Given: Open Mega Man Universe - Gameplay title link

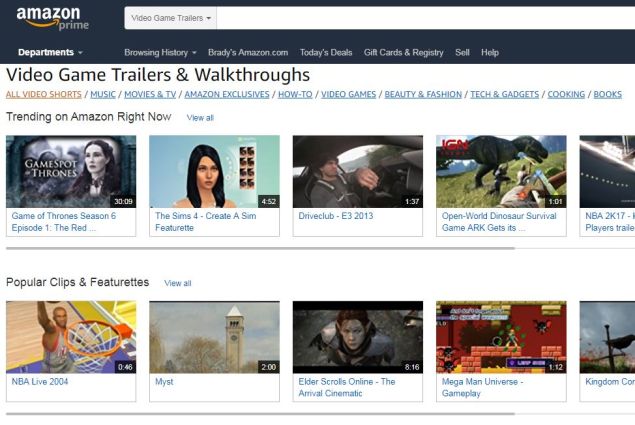Looking at the screenshot, I should click(482, 387).
